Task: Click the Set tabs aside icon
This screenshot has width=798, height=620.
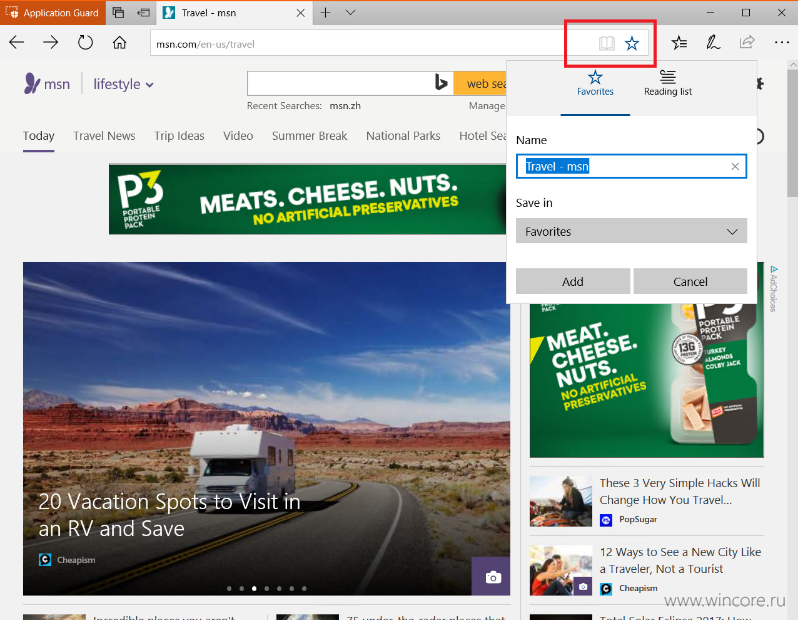Action: (x=144, y=13)
